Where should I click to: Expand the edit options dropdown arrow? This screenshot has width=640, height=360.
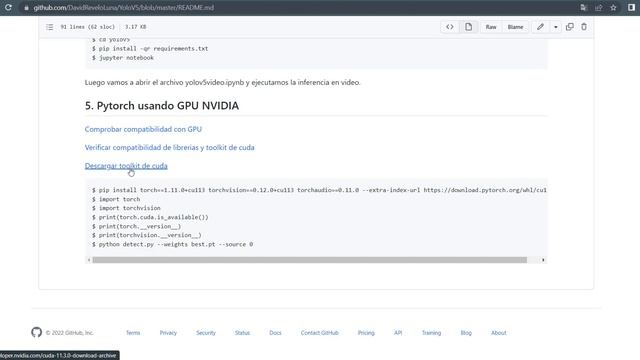pos(556,27)
